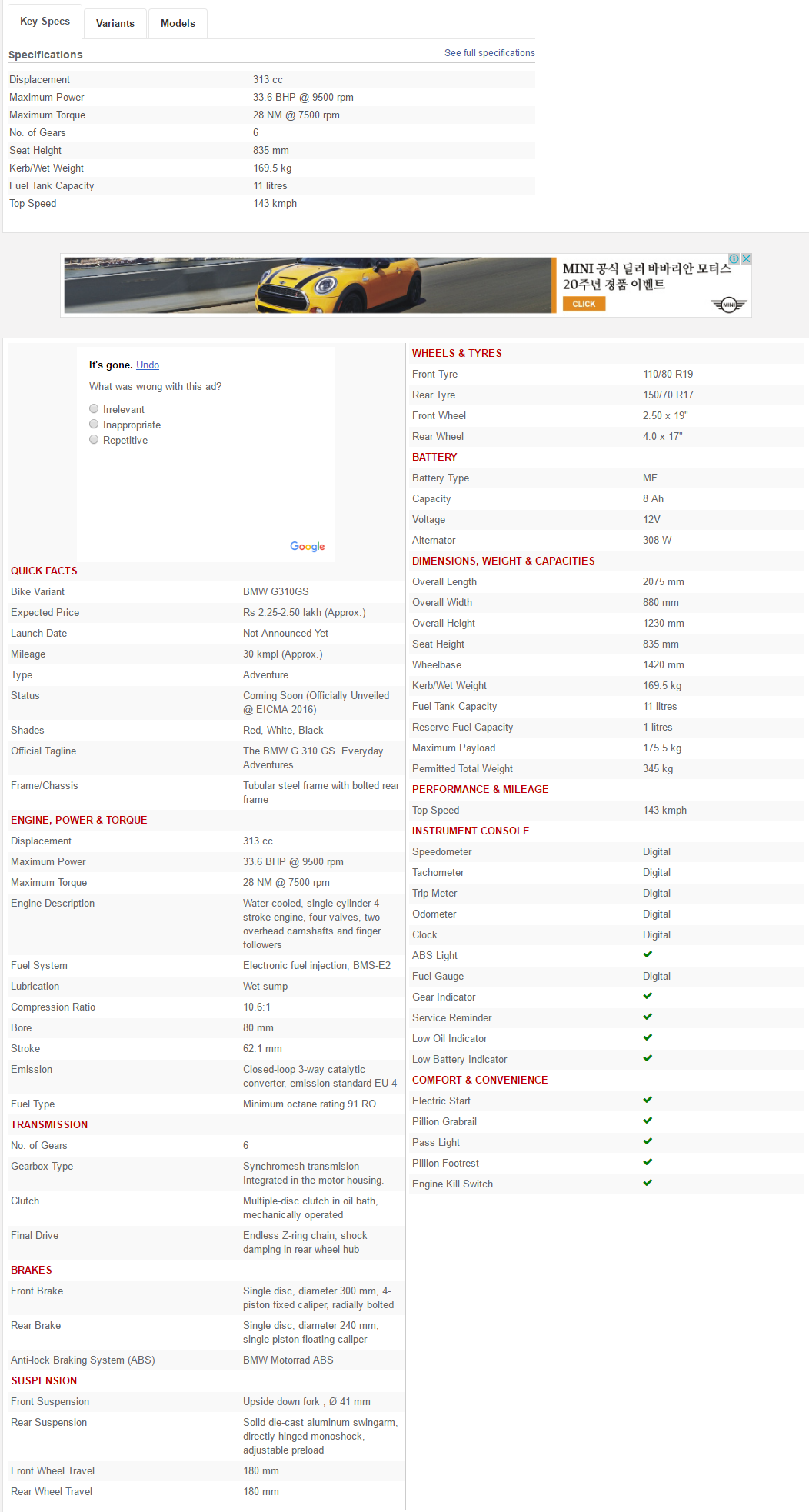Screen dimensions: 809x1512
Task: Click the green checkmark beside Engine Kill Switch
Action: click(648, 1183)
